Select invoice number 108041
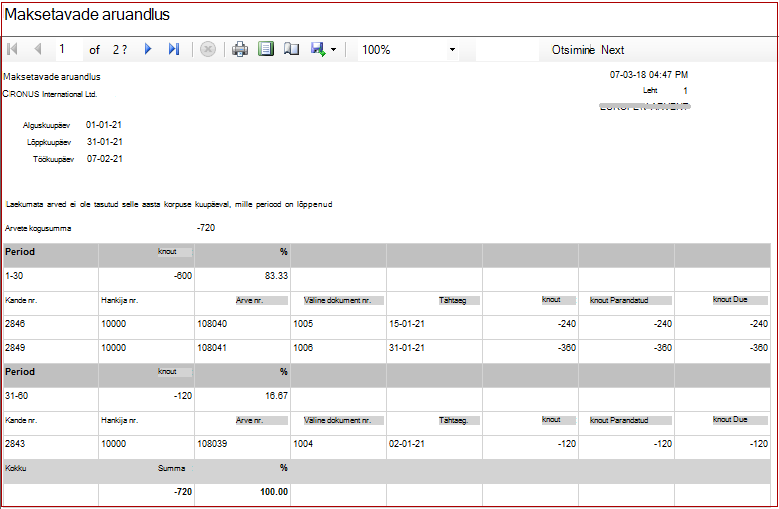Screen dimensions: 779x509 [x=212, y=348]
